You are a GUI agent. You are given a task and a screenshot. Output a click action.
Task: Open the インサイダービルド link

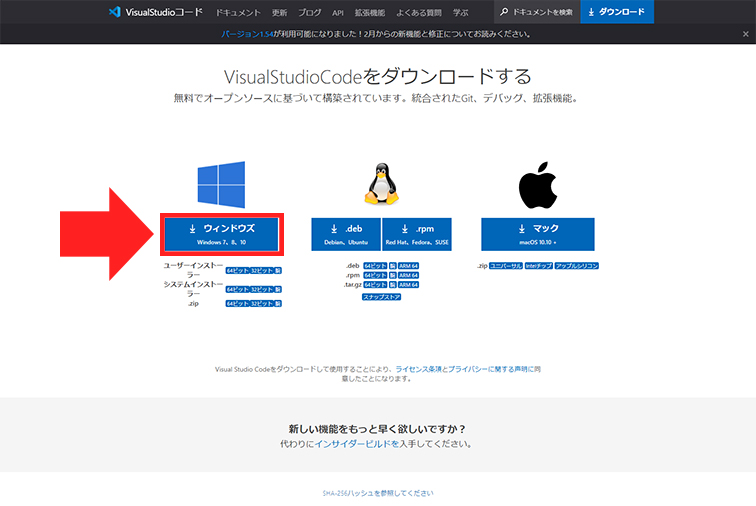357,444
